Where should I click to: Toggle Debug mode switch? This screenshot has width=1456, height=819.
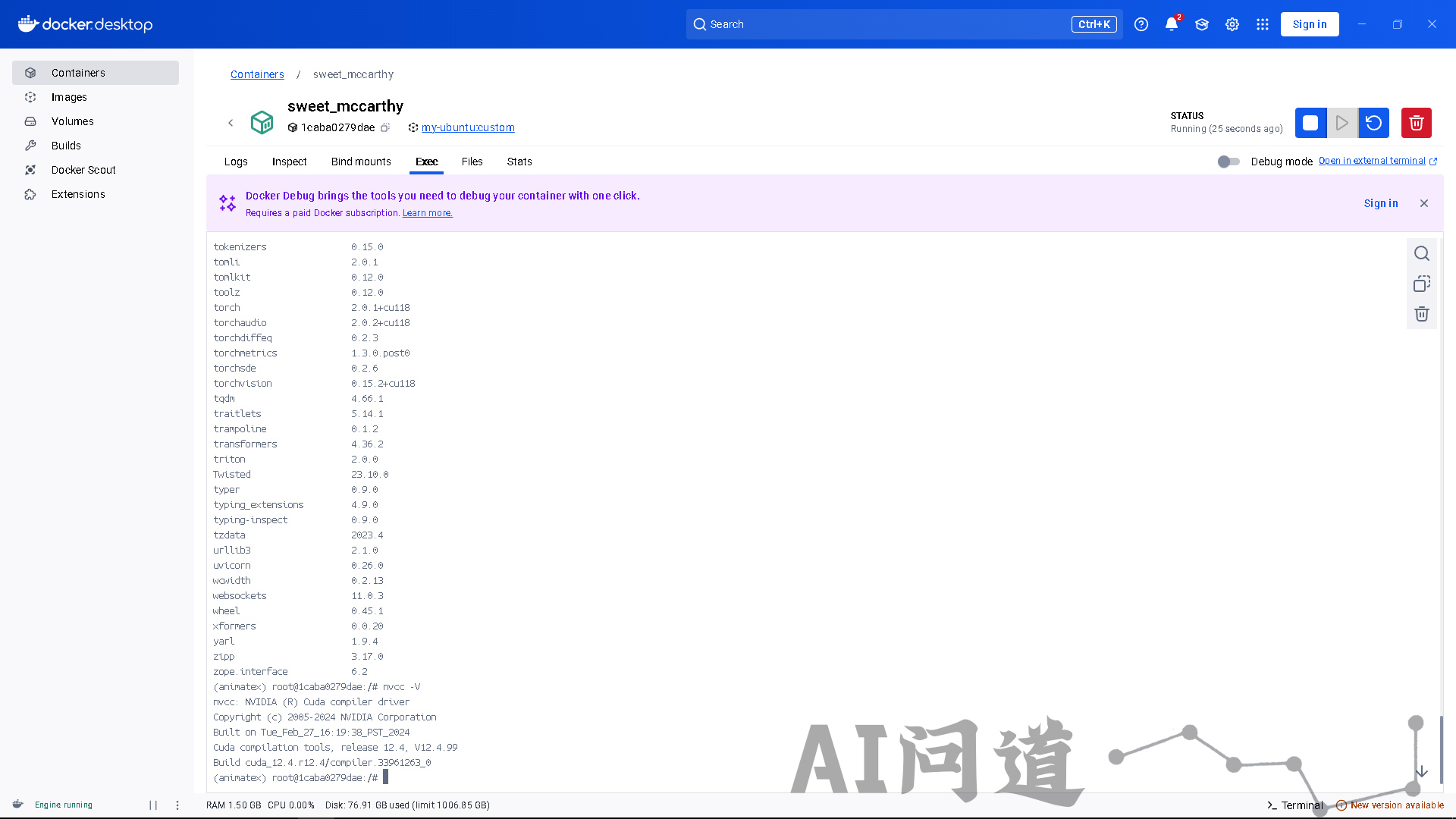click(1228, 162)
